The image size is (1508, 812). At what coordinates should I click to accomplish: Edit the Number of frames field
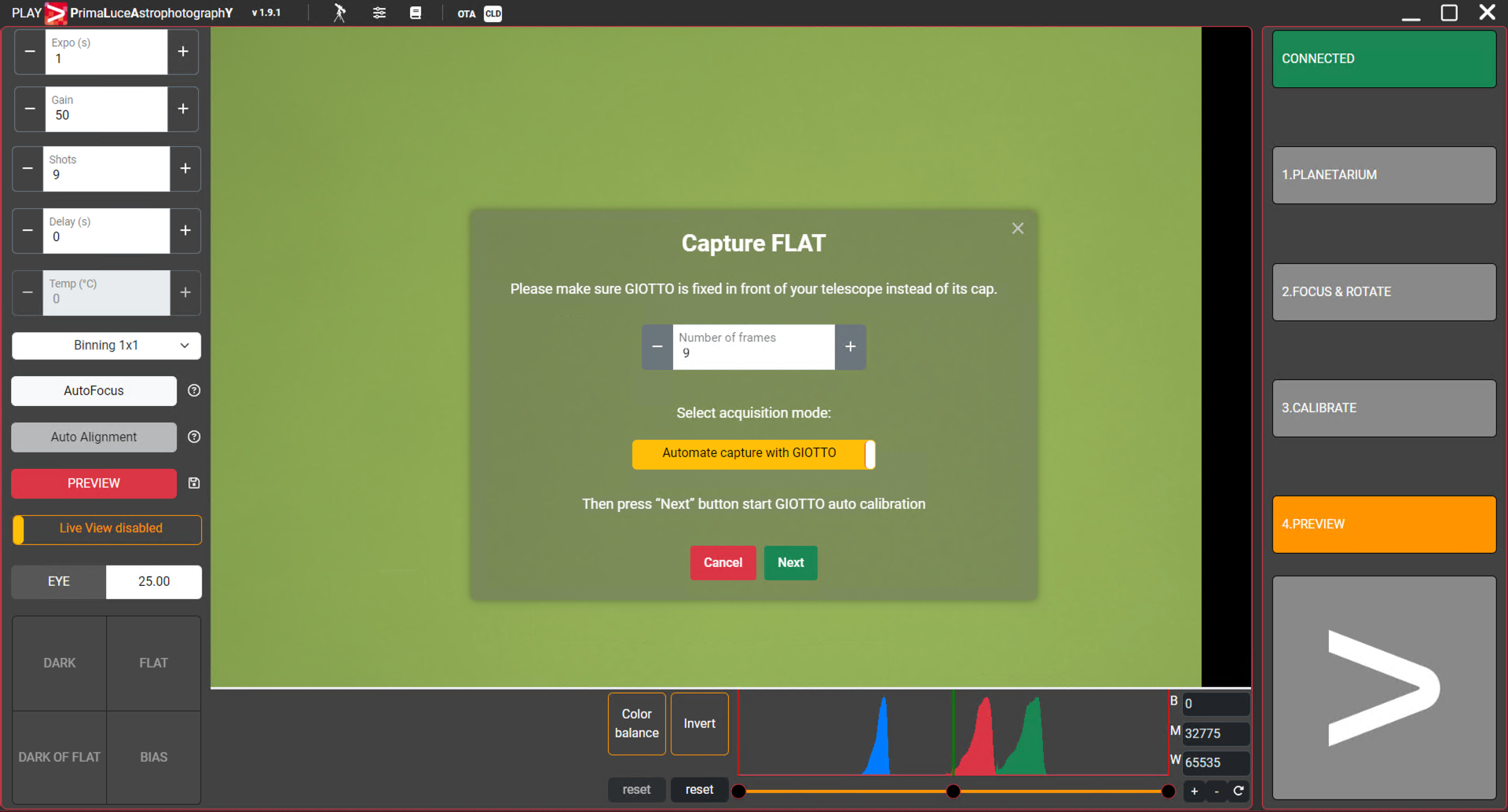pyautogui.click(x=754, y=347)
